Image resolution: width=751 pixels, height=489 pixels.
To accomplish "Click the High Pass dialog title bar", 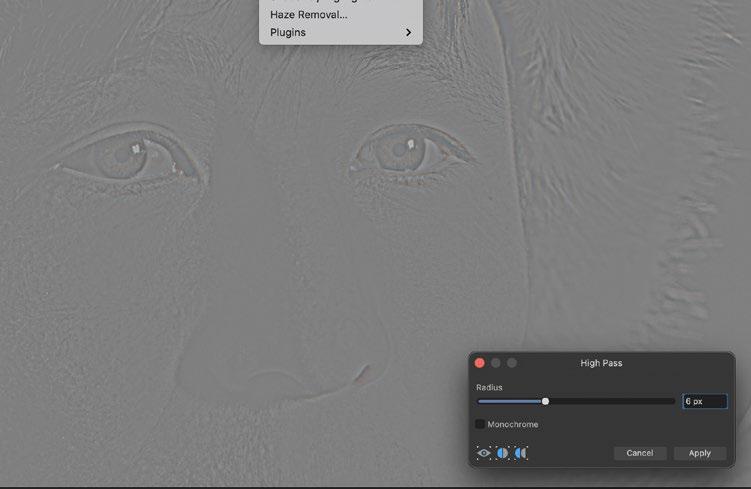I will [x=601, y=363].
